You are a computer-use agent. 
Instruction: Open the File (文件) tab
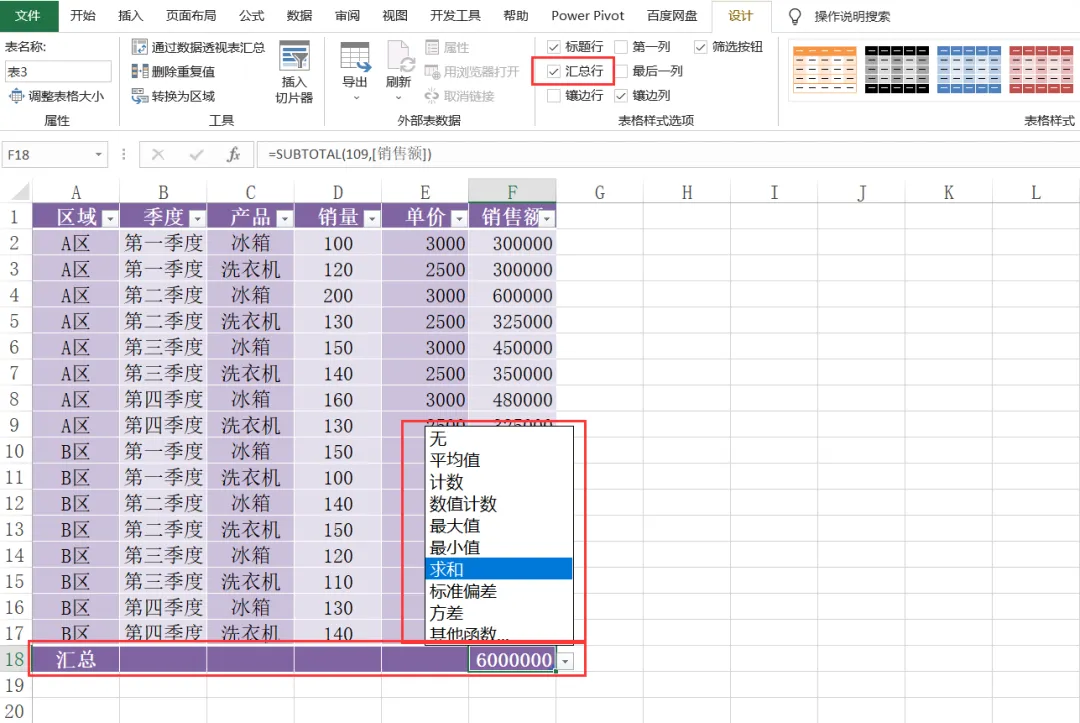click(28, 16)
